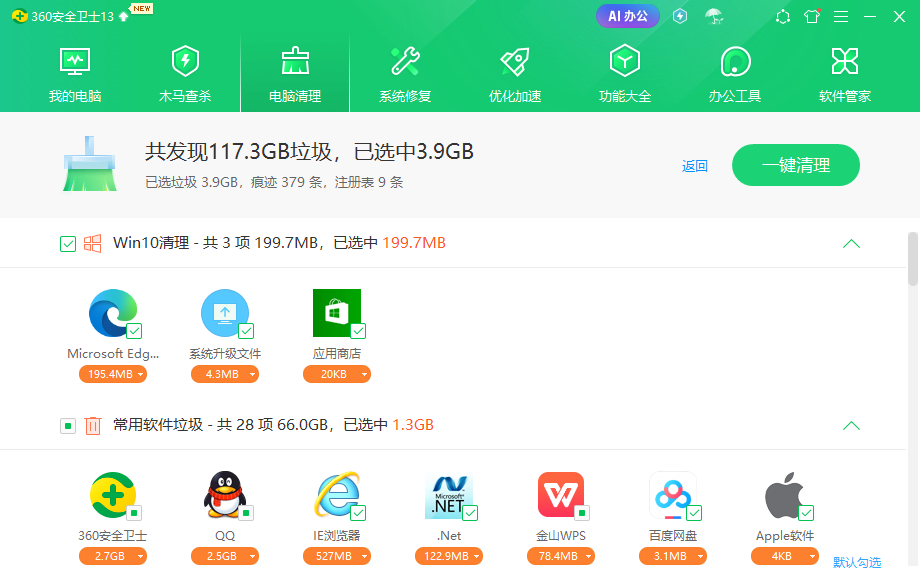Click the NEW badge in title bar
The image size is (920, 580).
tap(142, 8)
